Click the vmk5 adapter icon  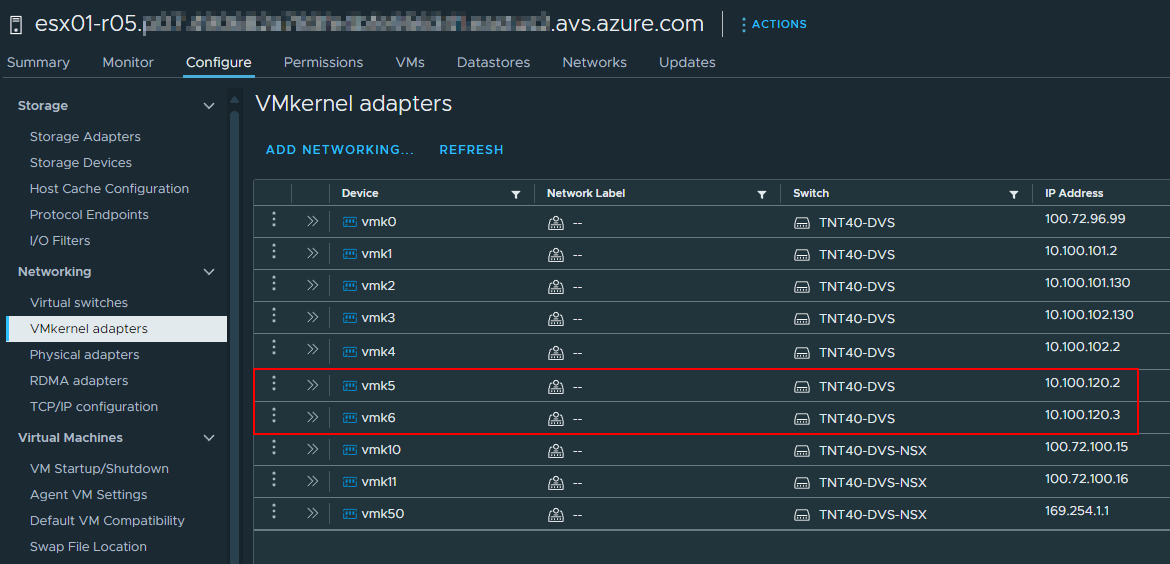[349, 386]
